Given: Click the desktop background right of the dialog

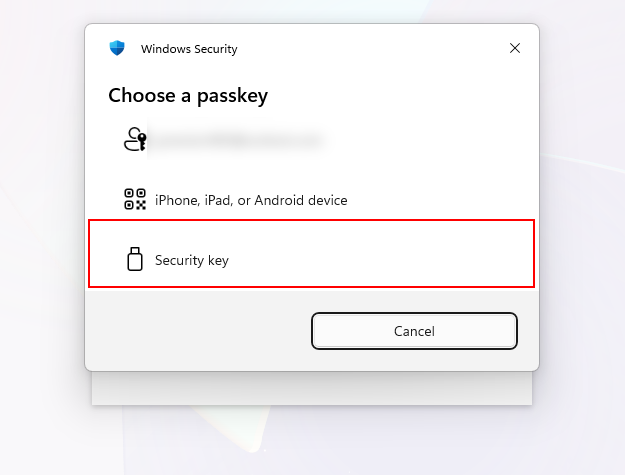Looking at the screenshot, I should click(585, 240).
